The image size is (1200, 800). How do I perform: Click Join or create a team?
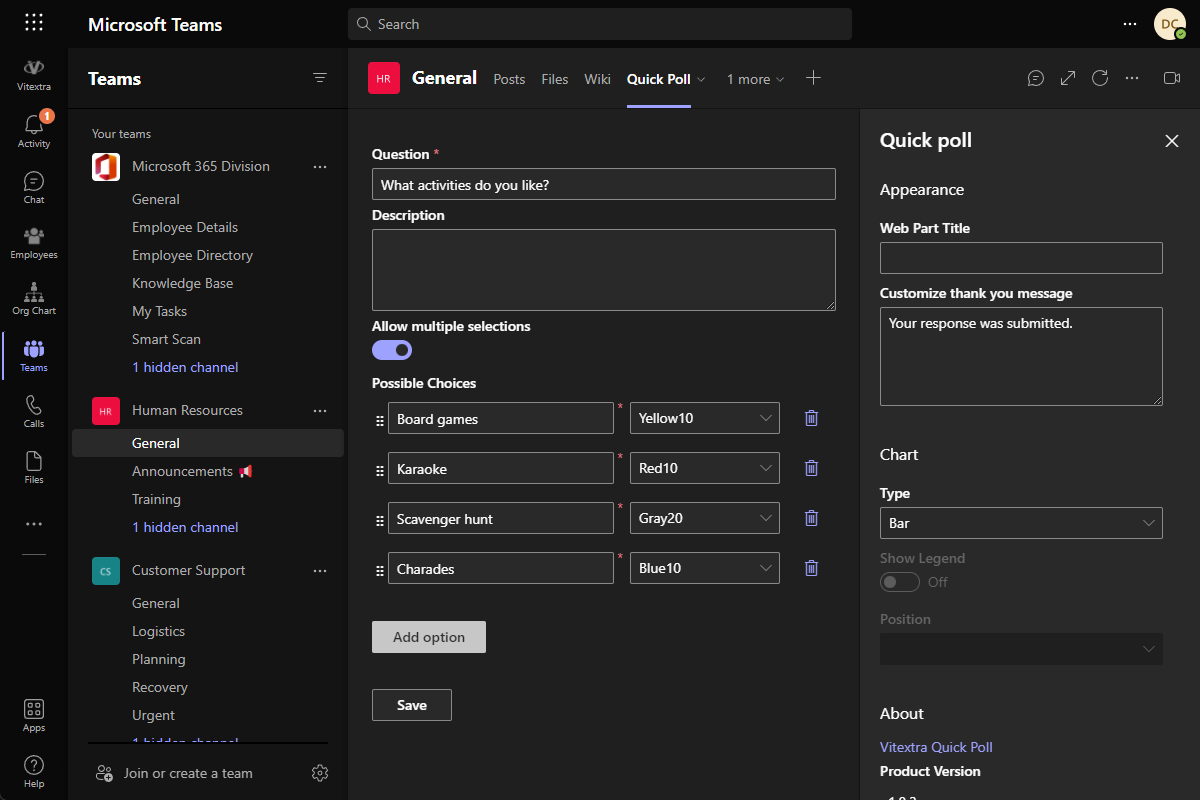(x=188, y=773)
